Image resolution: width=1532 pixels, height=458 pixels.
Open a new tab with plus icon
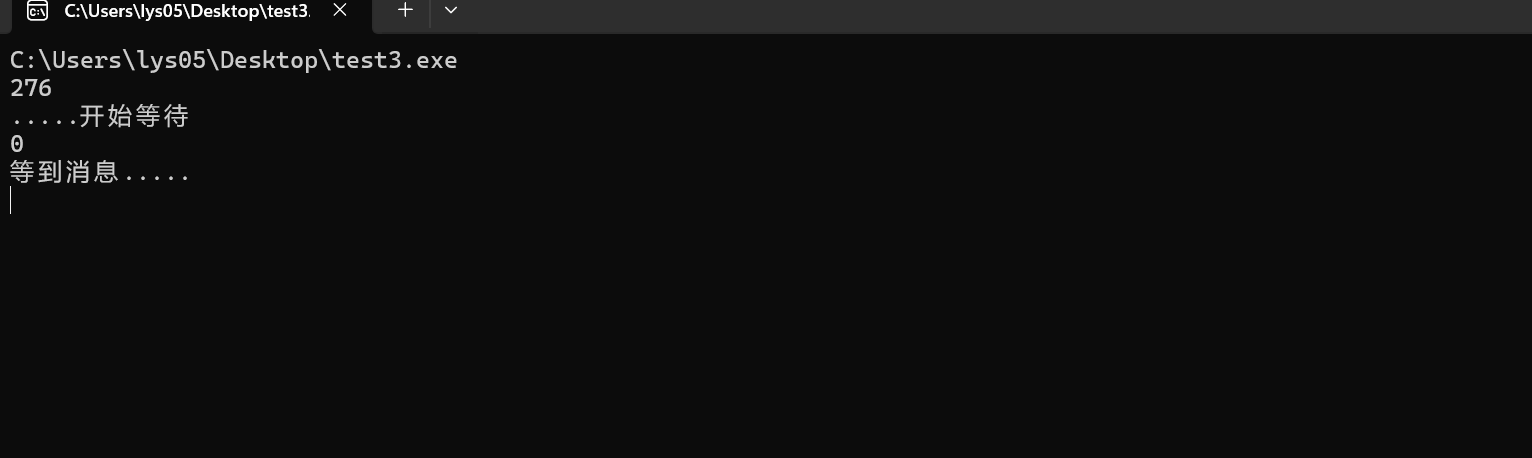(x=405, y=10)
